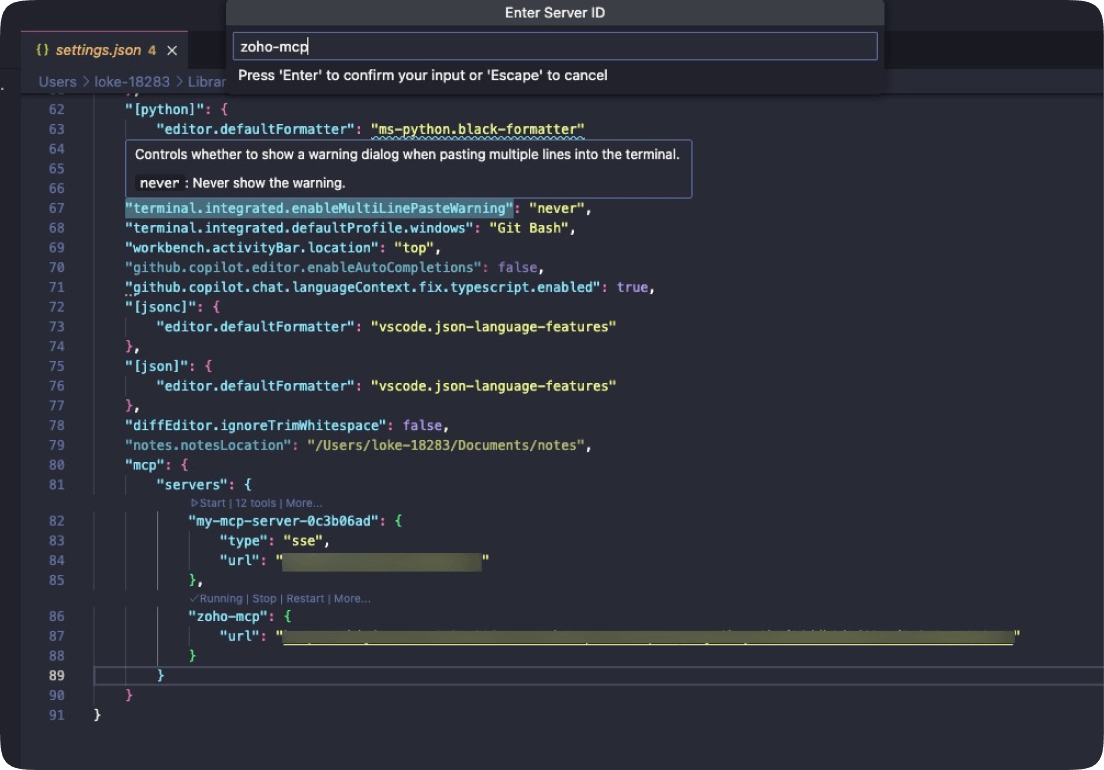Click vscode.json-language-features value on line 73
This screenshot has height=770, width=1104.
pyautogui.click(x=494, y=327)
